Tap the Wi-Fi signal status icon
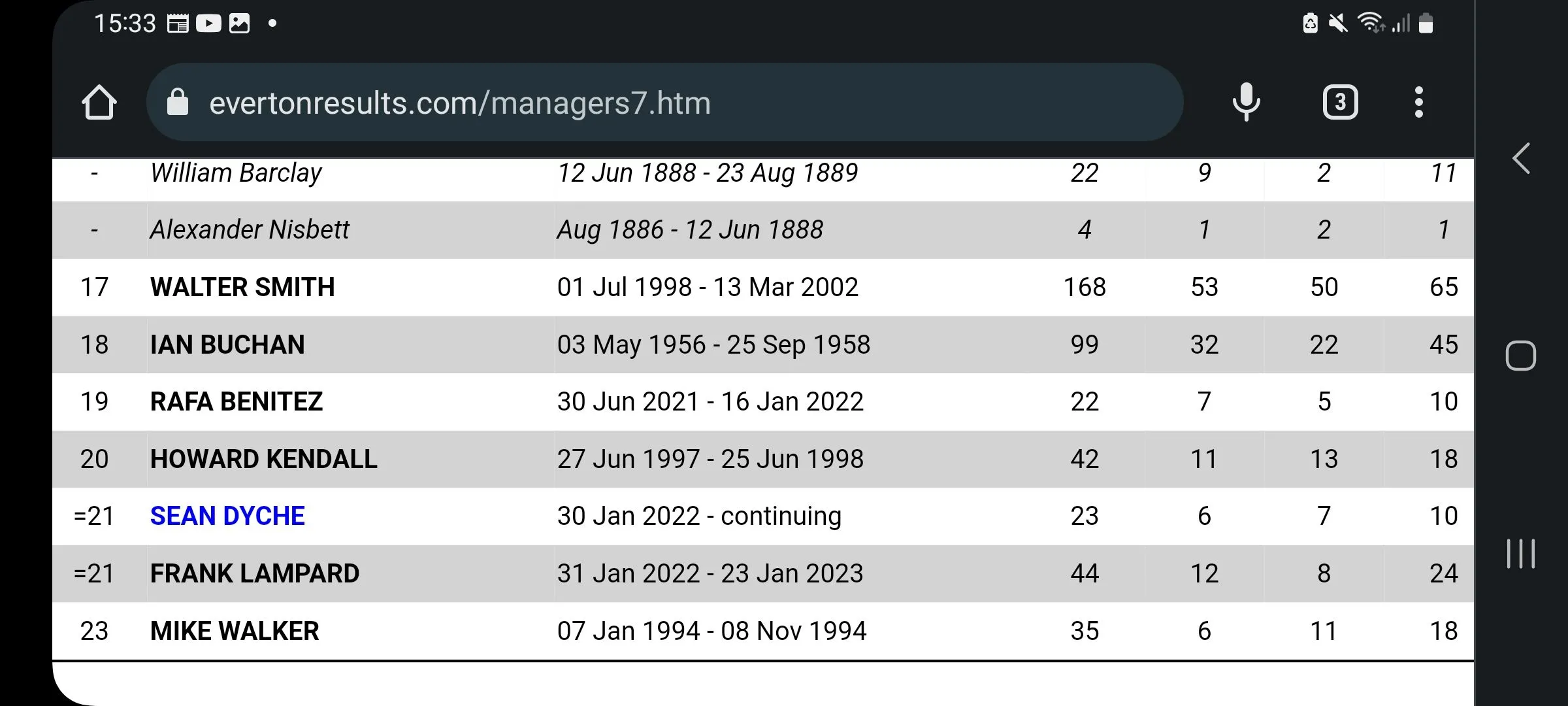 1371,24
